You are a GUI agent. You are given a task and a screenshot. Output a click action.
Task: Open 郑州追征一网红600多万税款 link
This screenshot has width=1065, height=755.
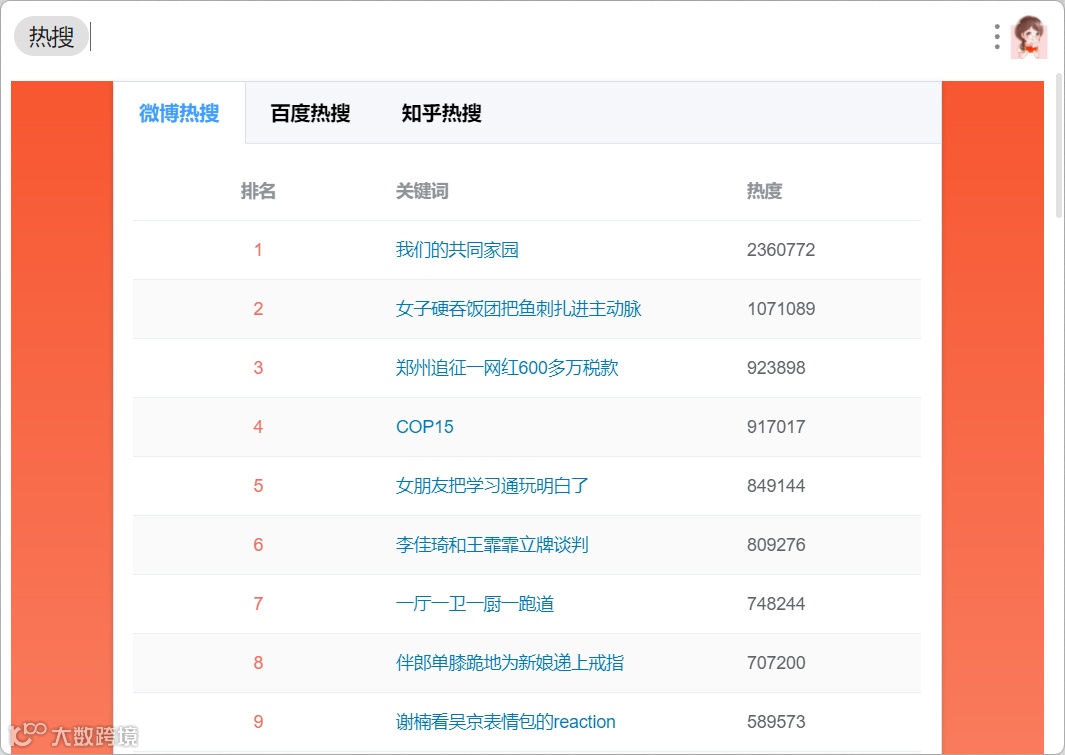[507, 368]
